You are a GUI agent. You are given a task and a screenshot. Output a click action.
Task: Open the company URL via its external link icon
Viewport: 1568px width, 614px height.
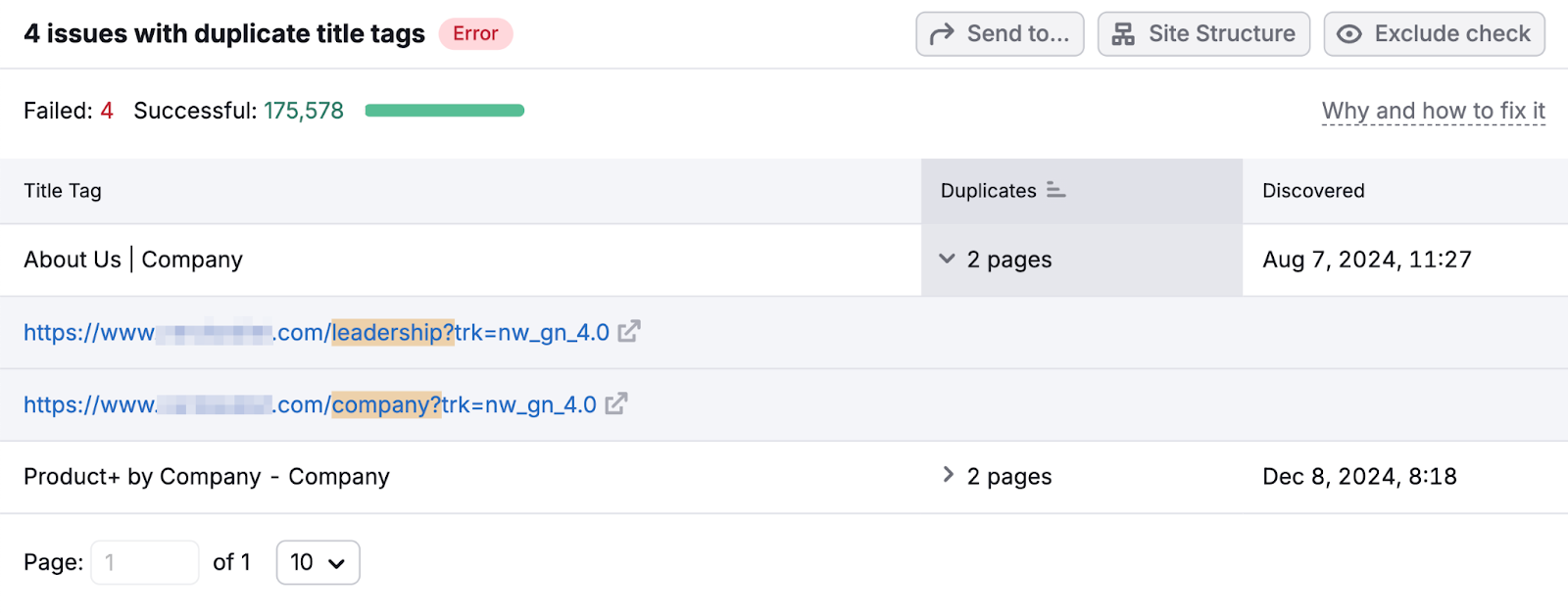pos(616,403)
